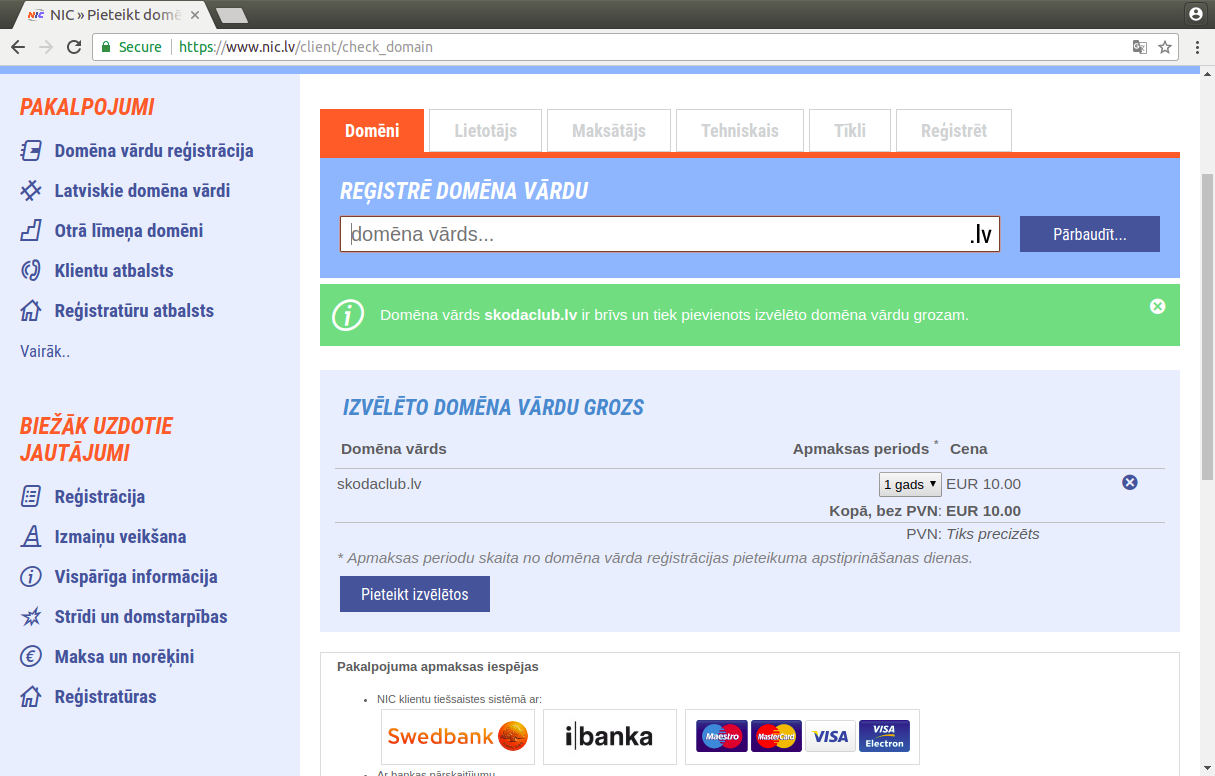The height and width of the screenshot is (776, 1215).
Task: Focus the domēna vārds input field
Action: click(x=670, y=234)
